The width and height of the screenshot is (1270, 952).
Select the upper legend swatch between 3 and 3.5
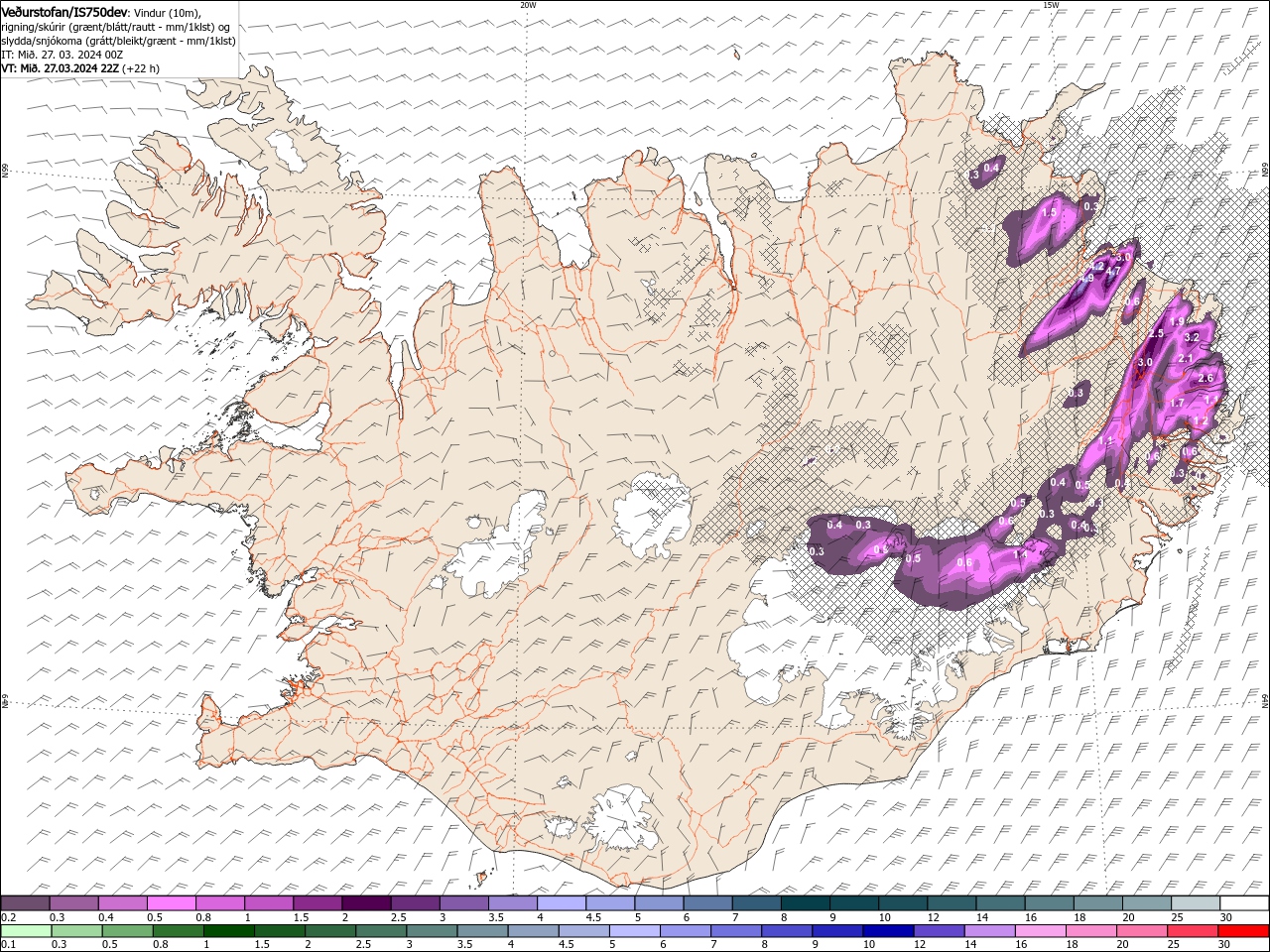463,903
